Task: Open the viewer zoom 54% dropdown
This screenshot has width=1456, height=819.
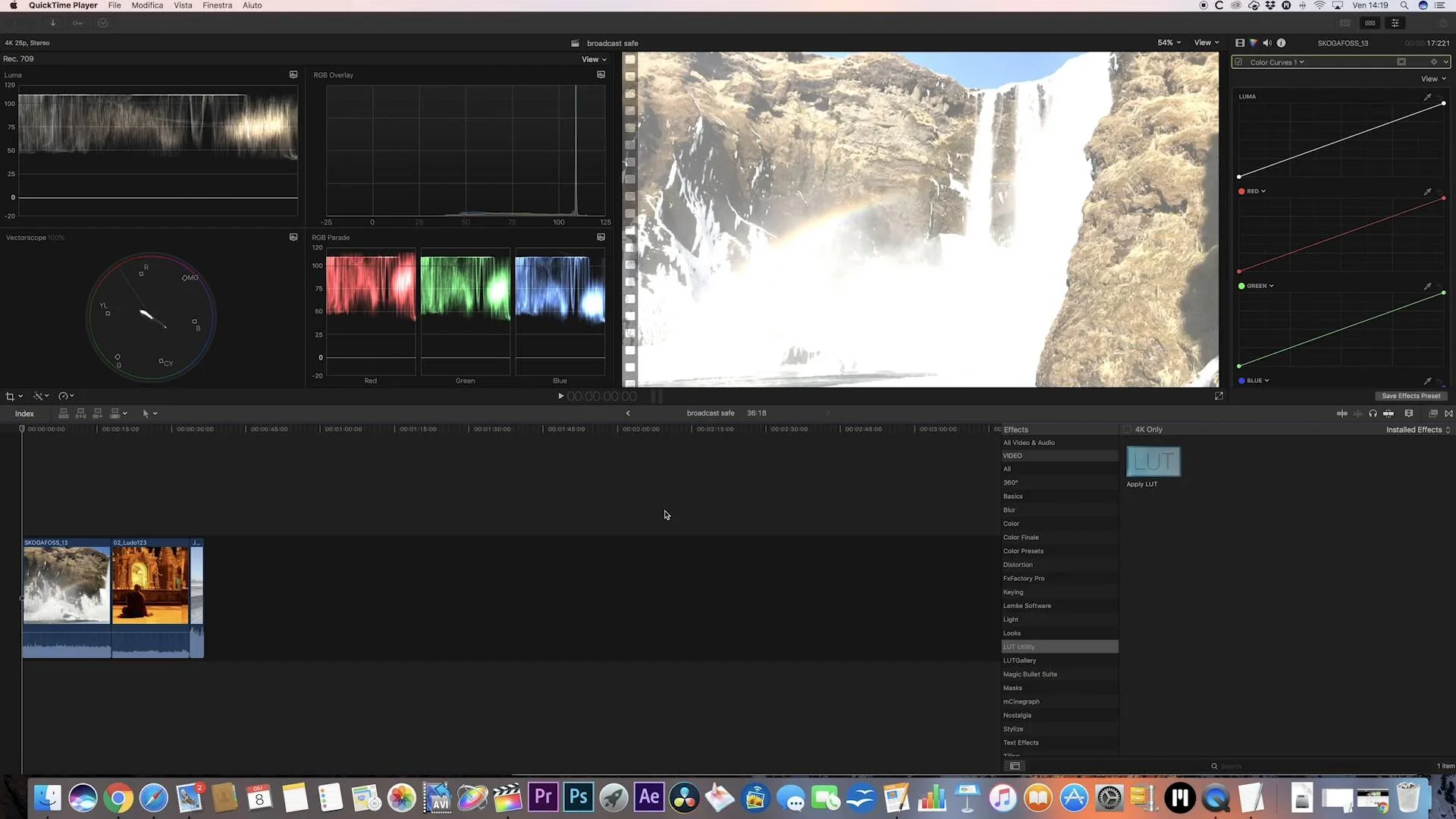Action: pyautogui.click(x=1169, y=43)
